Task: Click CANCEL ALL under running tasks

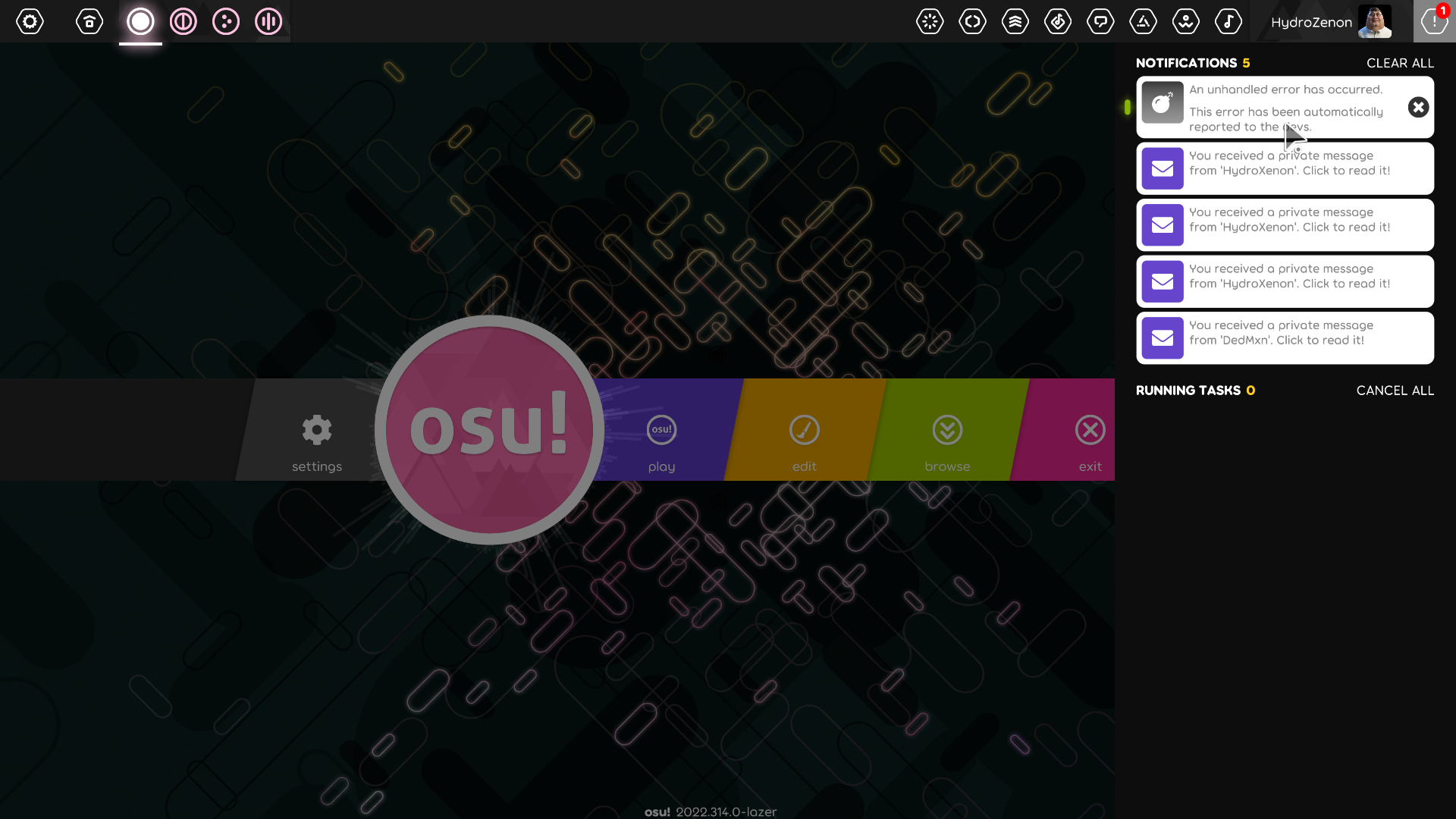Action: point(1395,390)
